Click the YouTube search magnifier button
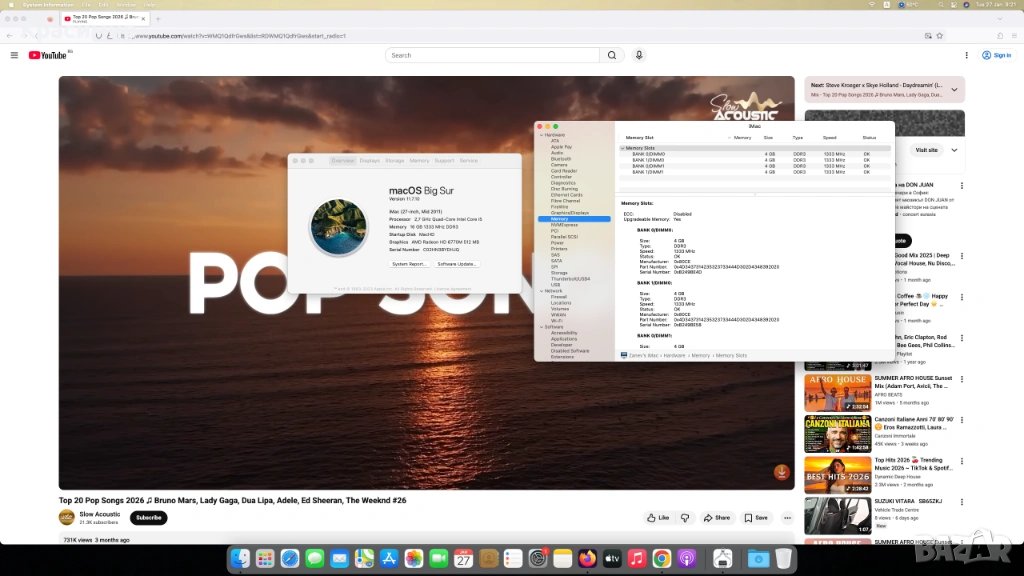 pos(609,55)
